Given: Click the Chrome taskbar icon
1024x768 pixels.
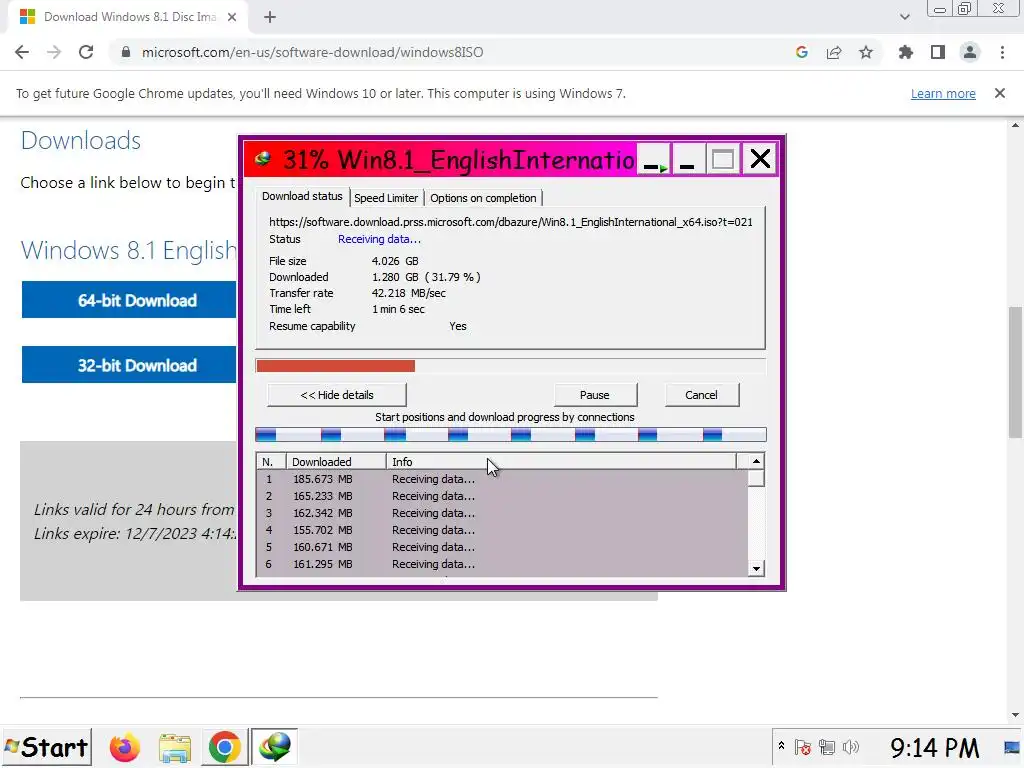Looking at the screenshot, I should pos(224,747).
